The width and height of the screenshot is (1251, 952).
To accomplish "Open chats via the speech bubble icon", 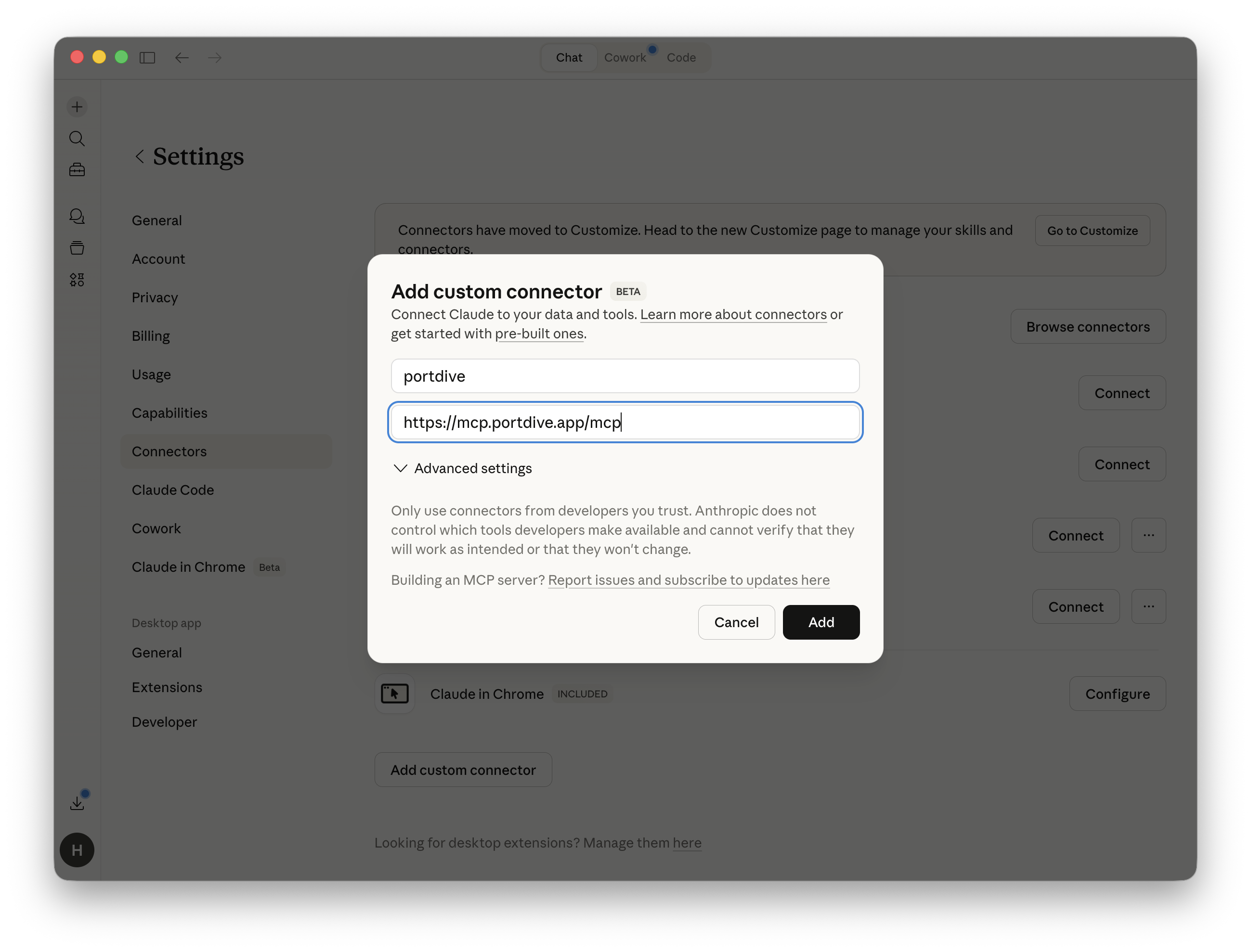I will click(x=77, y=216).
